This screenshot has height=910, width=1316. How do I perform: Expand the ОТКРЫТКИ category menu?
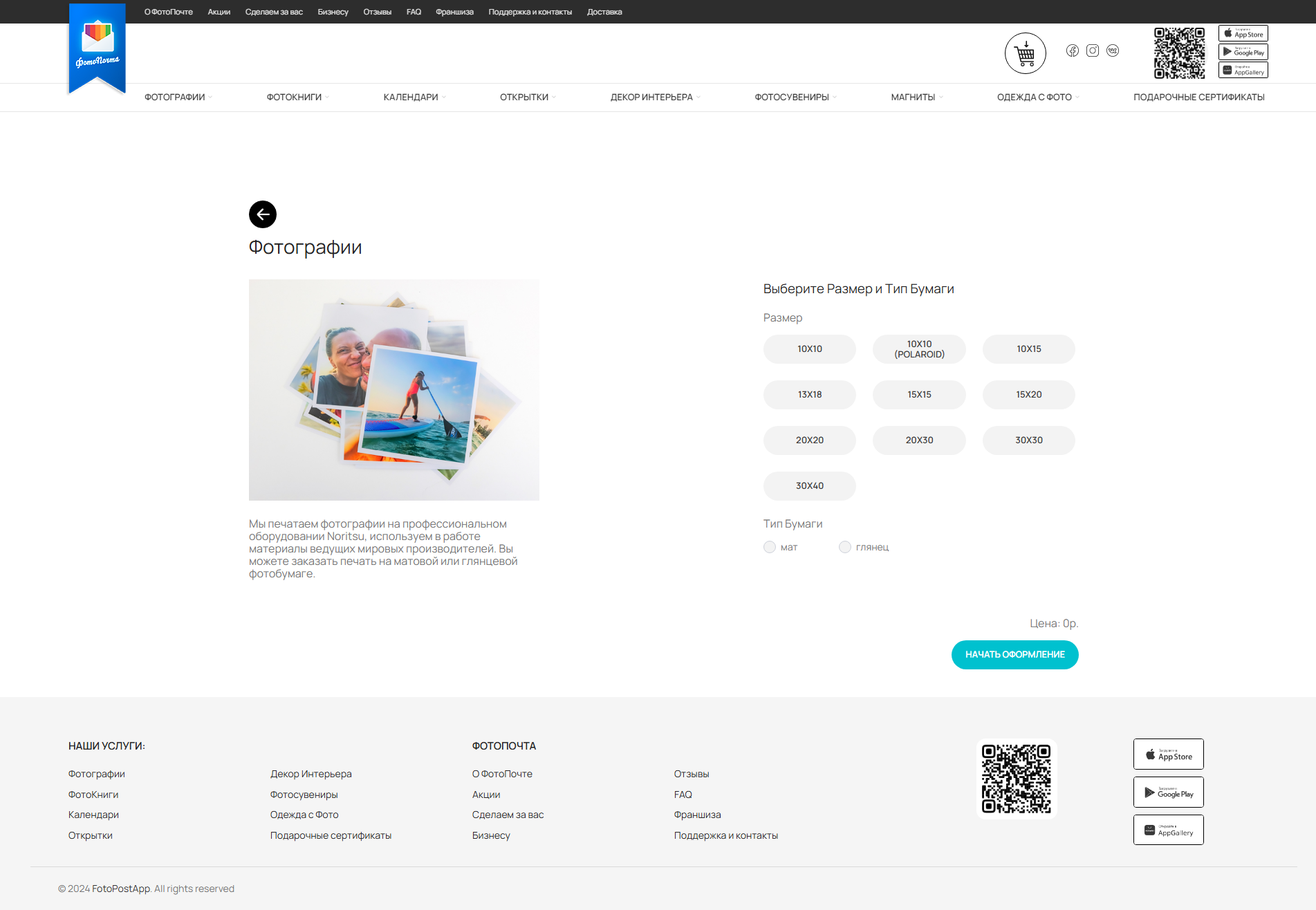point(528,98)
